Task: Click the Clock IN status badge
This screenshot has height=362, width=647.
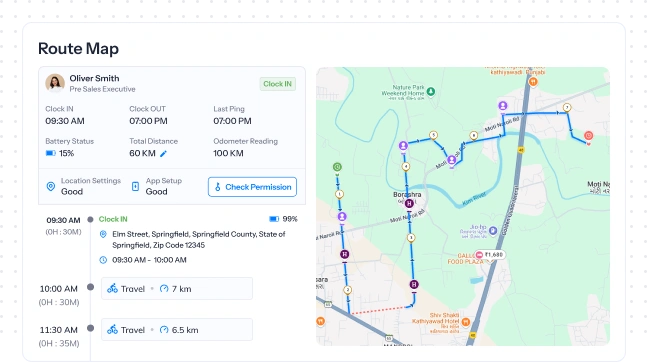Action: (x=277, y=84)
